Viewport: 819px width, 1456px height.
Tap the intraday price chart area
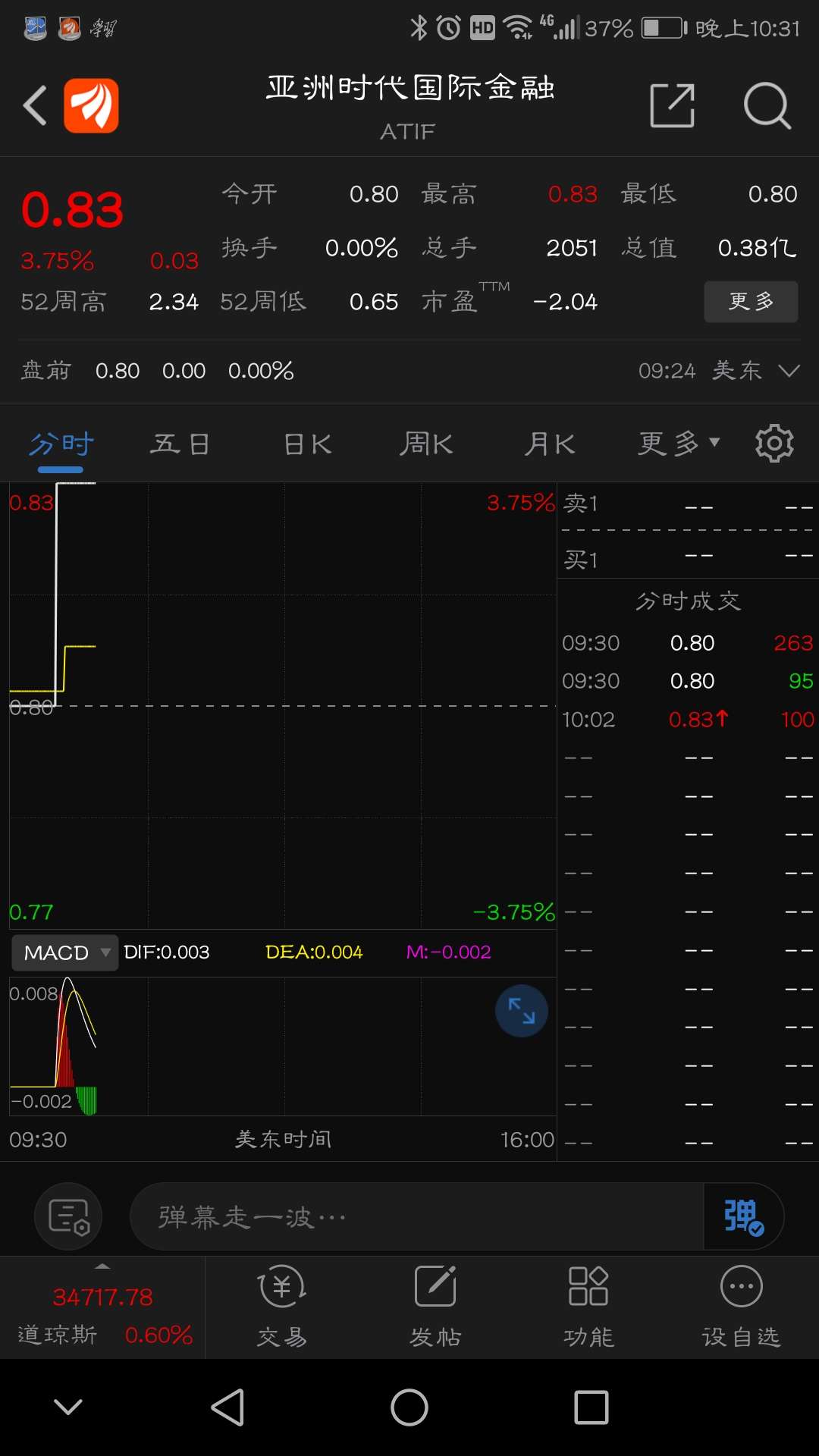(x=283, y=705)
